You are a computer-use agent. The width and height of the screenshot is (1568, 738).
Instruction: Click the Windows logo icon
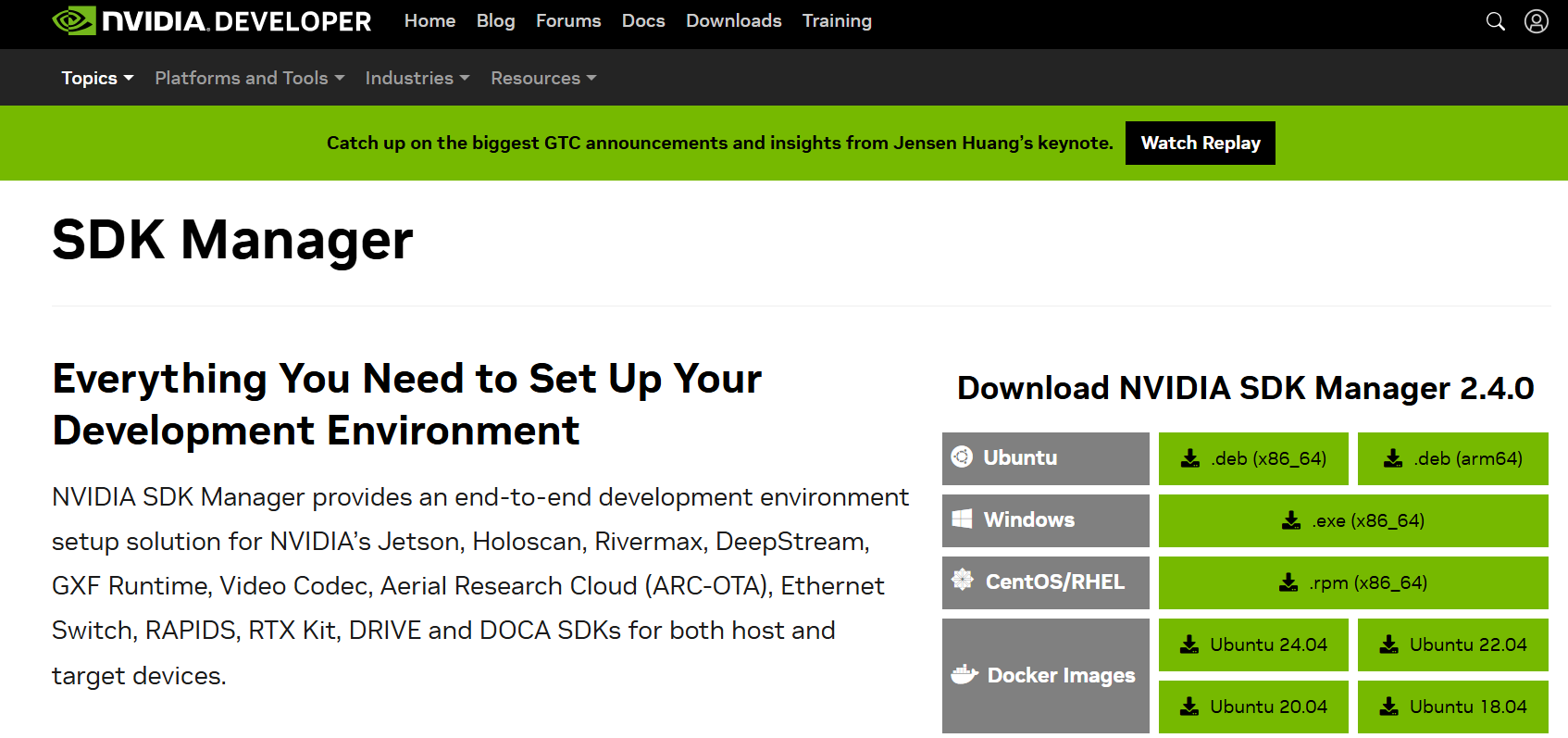pyautogui.click(x=963, y=519)
